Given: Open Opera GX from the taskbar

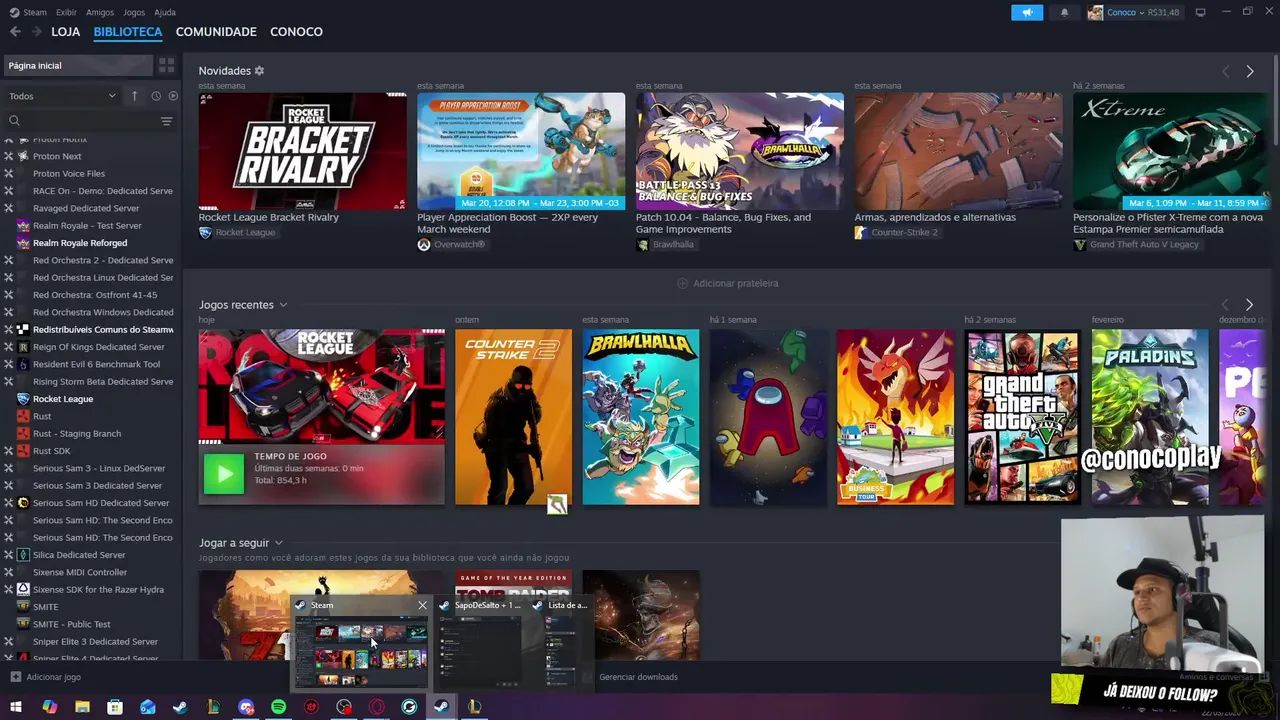Looking at the screenshot, I should coord(377,707).
